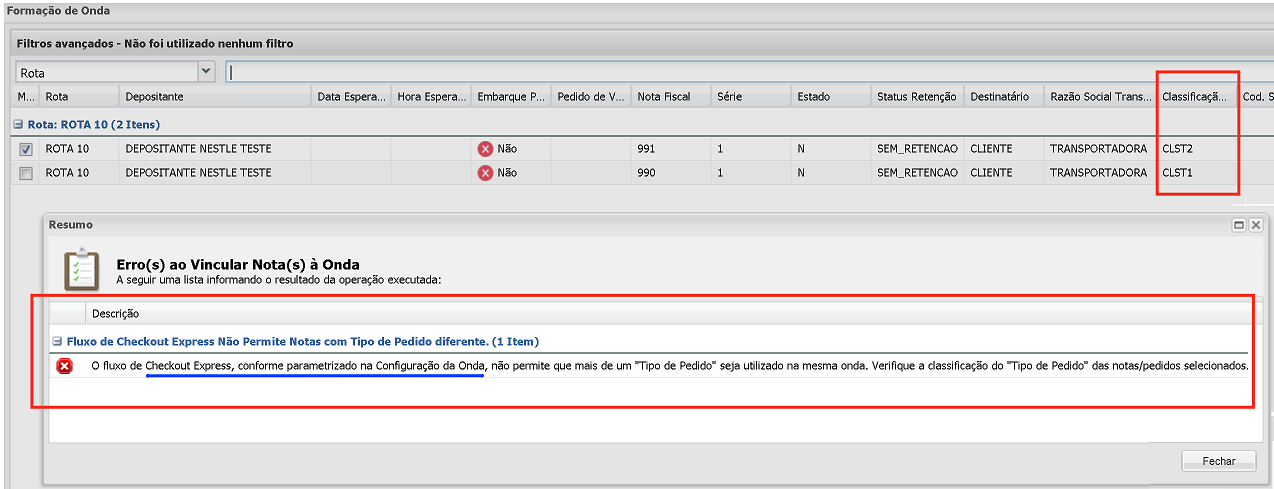Click the M... column header
1274x489 pixels.
26,97
